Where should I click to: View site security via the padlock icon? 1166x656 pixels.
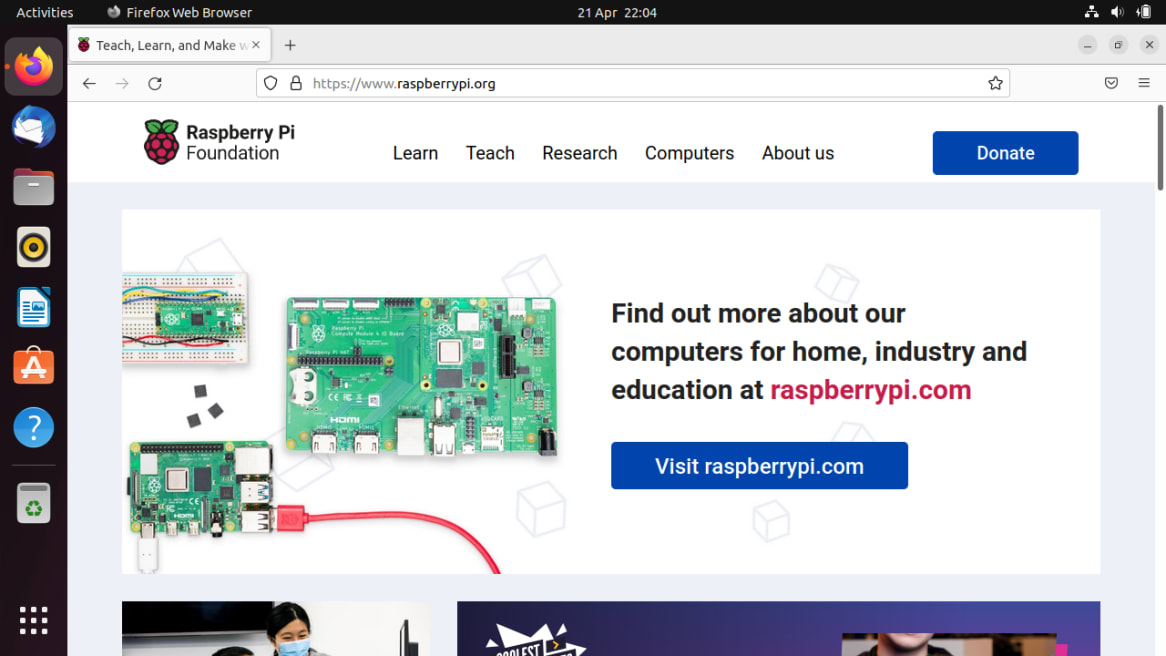(x=296, y=83)
